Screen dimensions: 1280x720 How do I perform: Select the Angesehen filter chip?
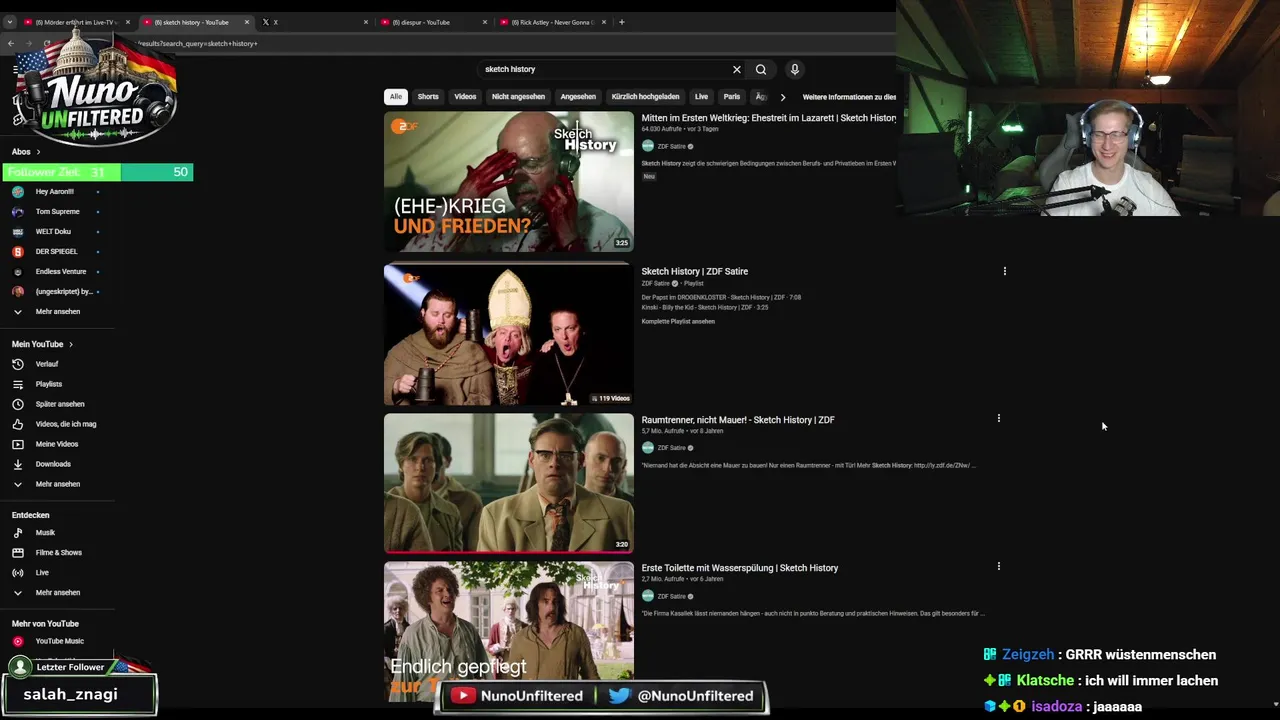578,97
